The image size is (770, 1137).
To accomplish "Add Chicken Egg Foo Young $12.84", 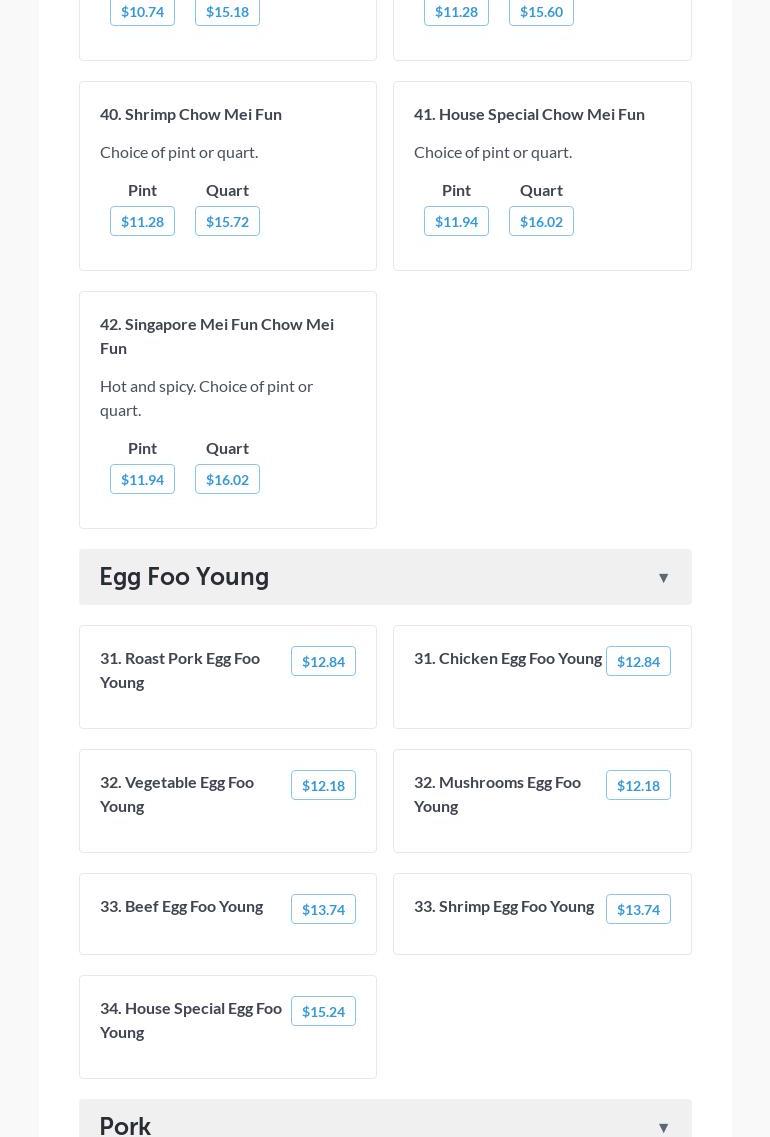I will 638,661.
